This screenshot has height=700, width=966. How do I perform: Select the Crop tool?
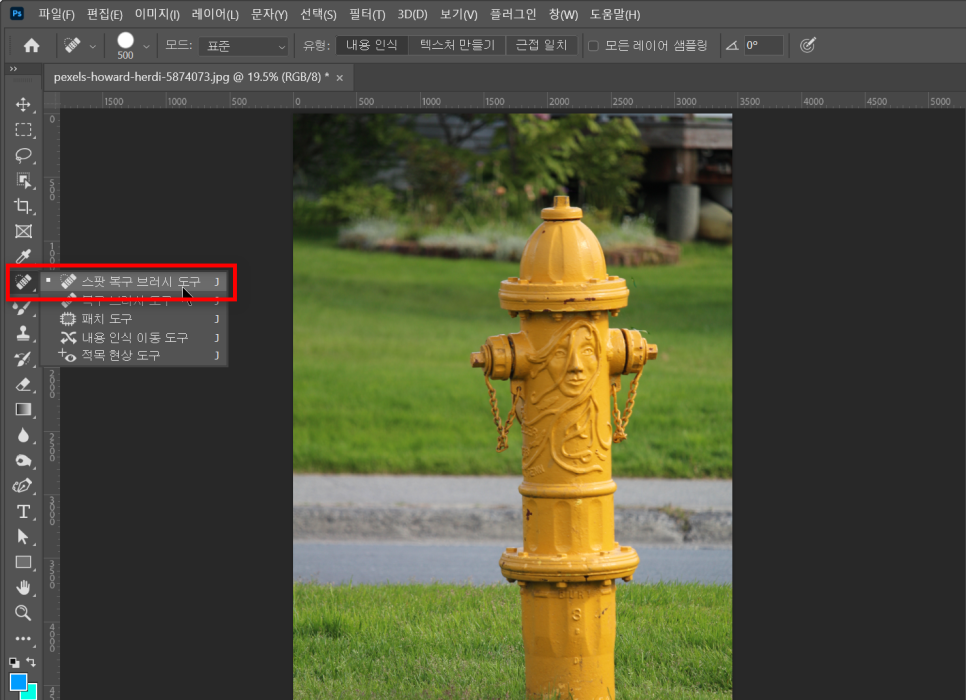23,205
